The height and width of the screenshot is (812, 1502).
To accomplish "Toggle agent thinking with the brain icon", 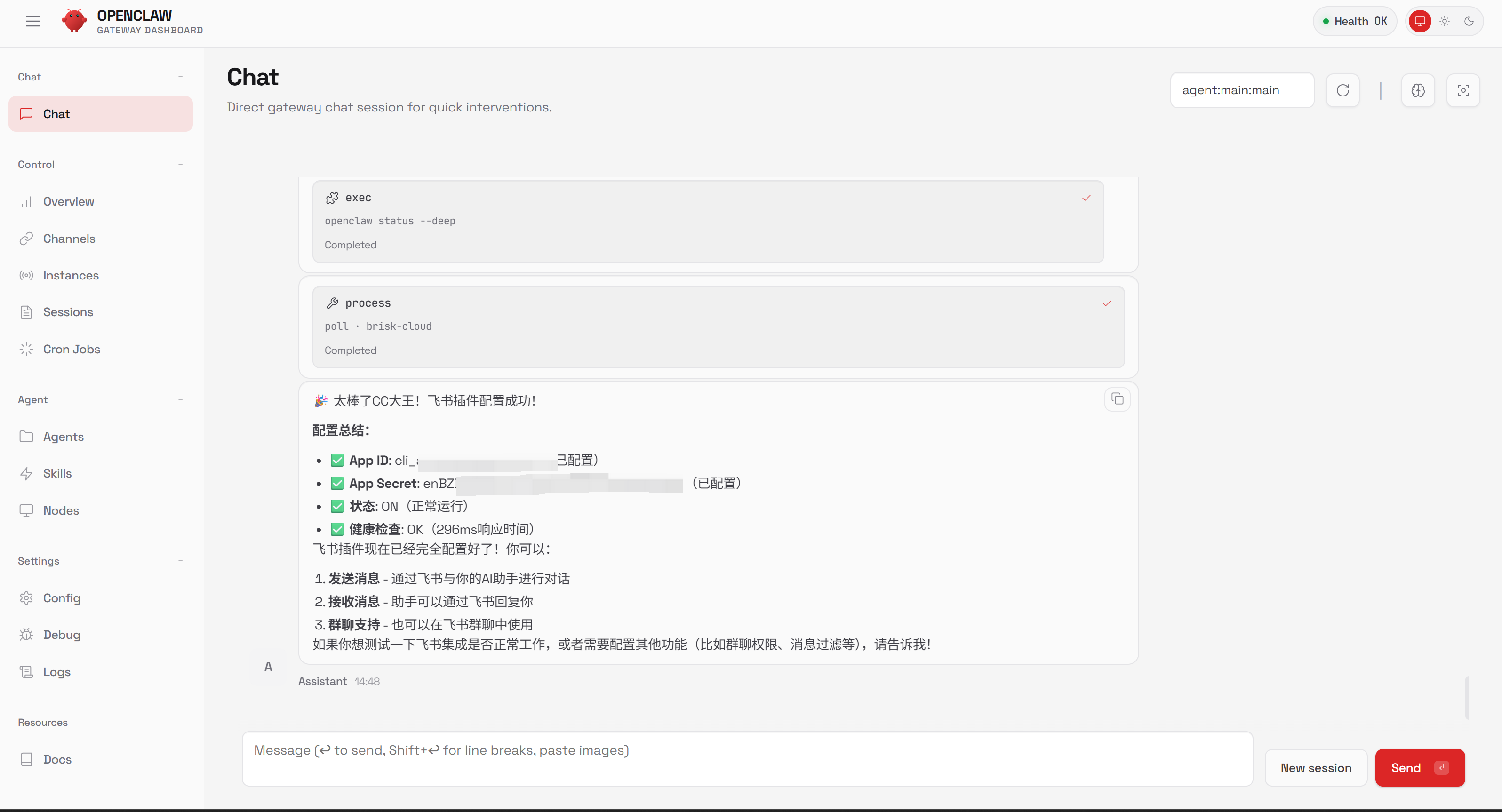I will [1419, 90].
